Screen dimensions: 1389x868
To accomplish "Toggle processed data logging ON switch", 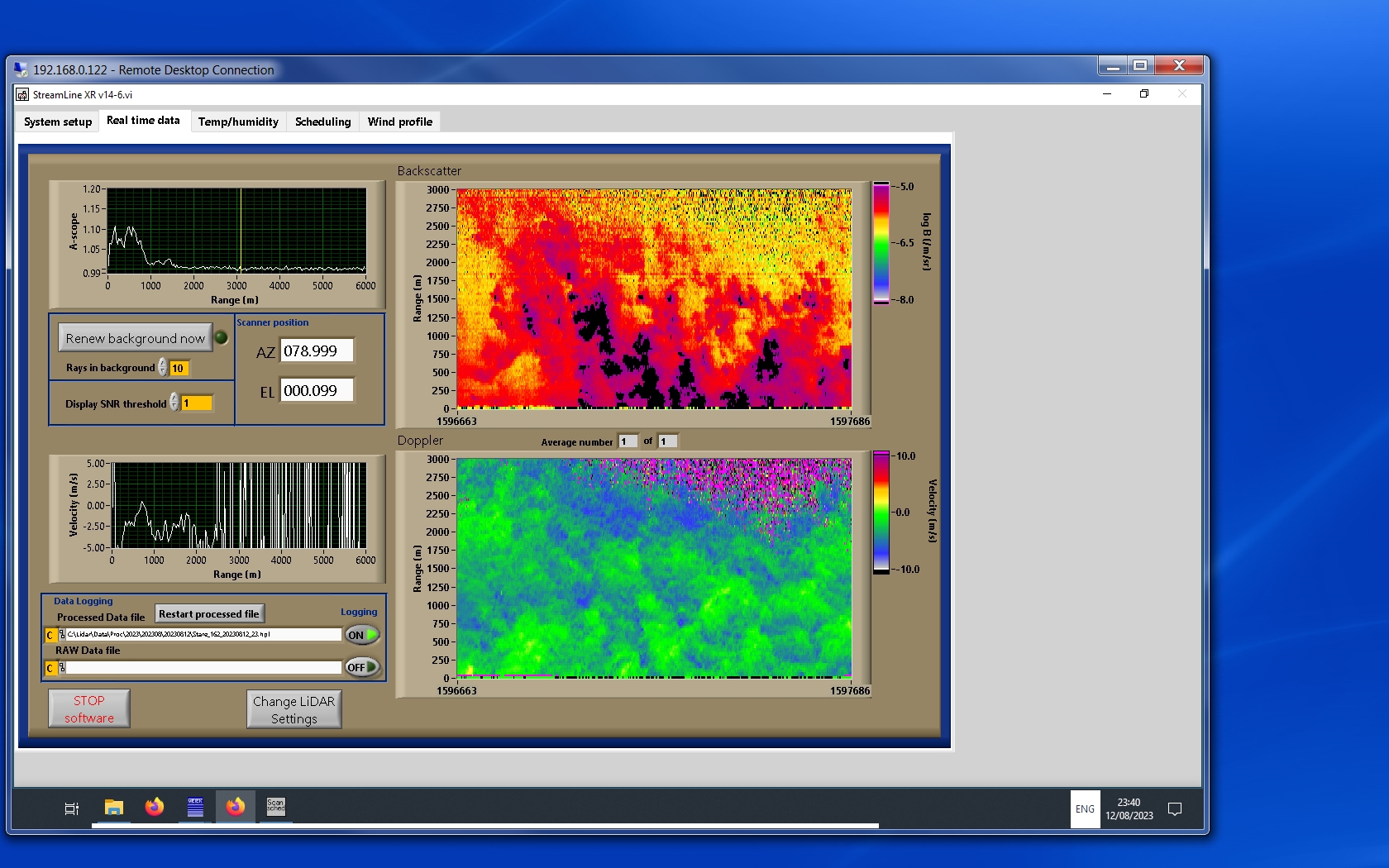I will coord(362,635).
